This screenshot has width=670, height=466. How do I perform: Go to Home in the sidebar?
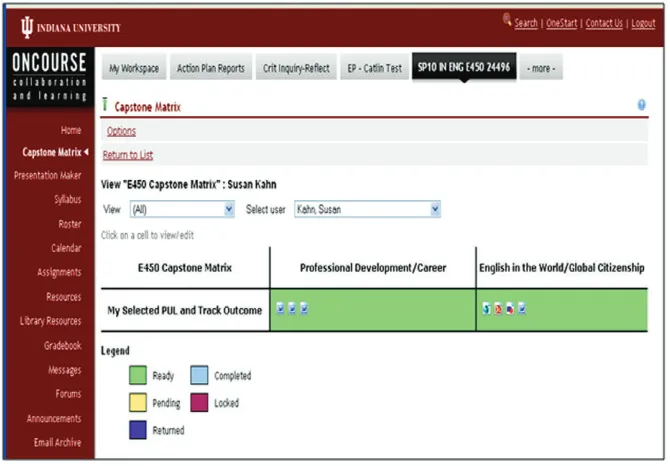pyautogui.click(x=71, y=130)
